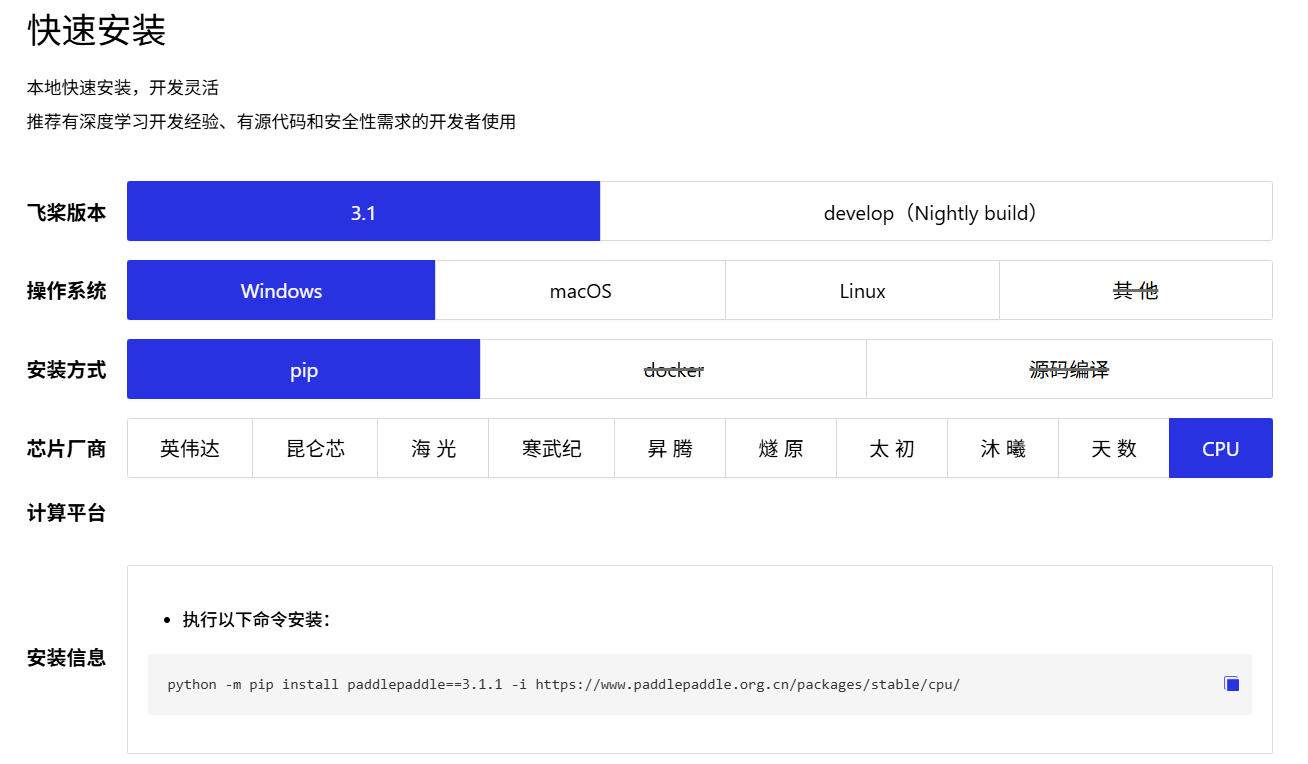Click the python pip install command text
Screen dimensions: 1308x764
pyautogui.click(x=563, y=684)
